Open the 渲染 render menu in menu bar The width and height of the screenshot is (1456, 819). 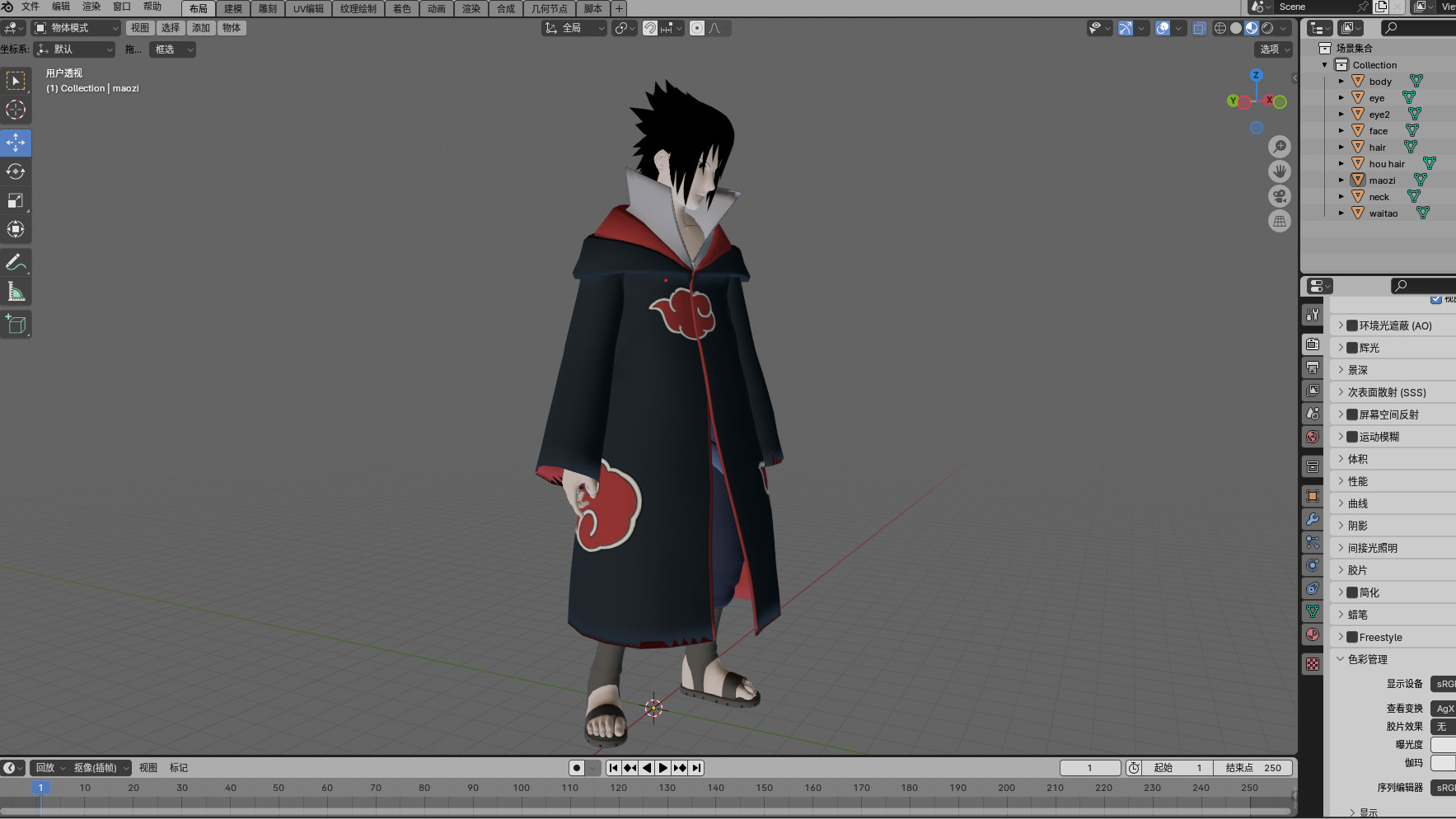(91, 7)
